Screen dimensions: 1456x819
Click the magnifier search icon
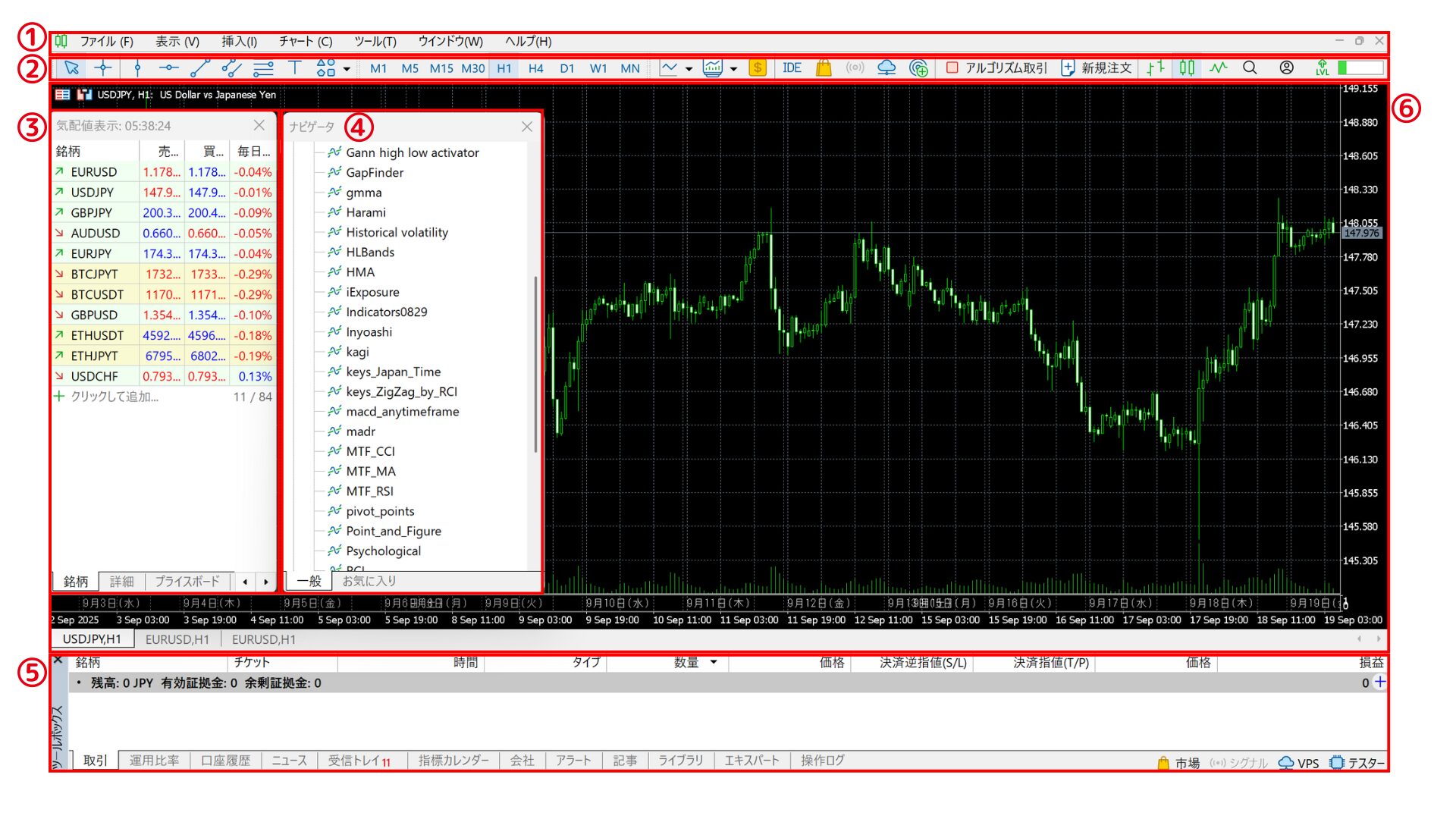click(1250, 68)
